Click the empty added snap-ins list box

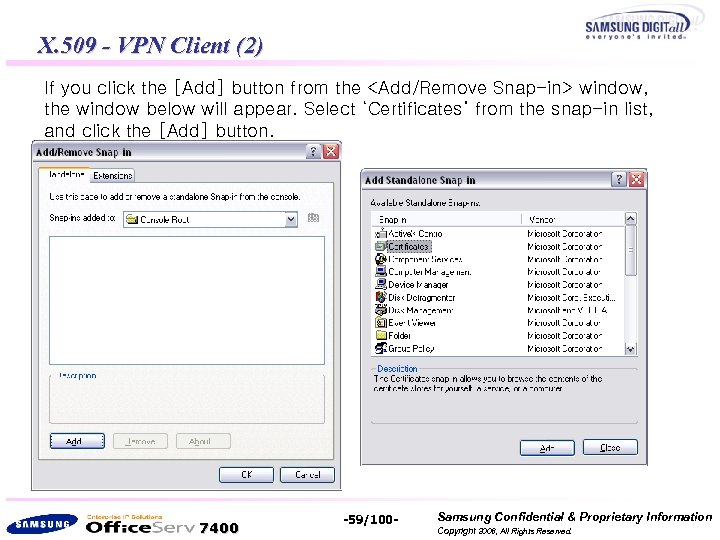coord(187,300)
